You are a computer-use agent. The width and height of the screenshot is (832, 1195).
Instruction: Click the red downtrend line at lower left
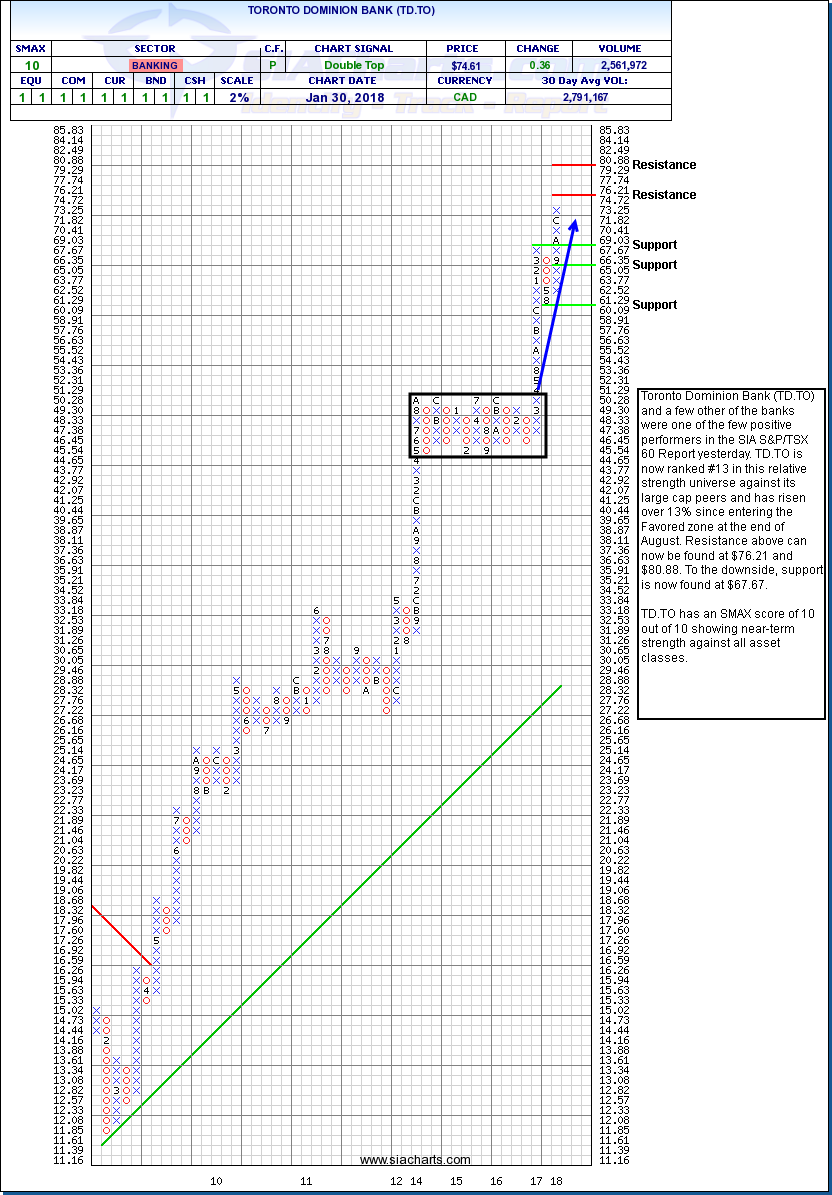pyautogui.click(x=120, y=933)
